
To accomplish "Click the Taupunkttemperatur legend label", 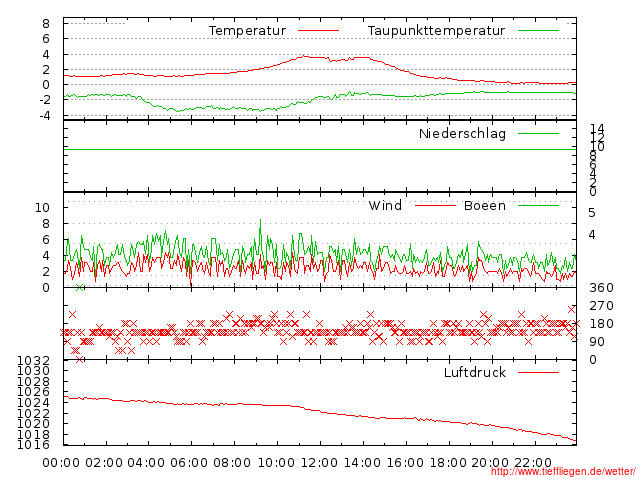I will tap(436, 31).
